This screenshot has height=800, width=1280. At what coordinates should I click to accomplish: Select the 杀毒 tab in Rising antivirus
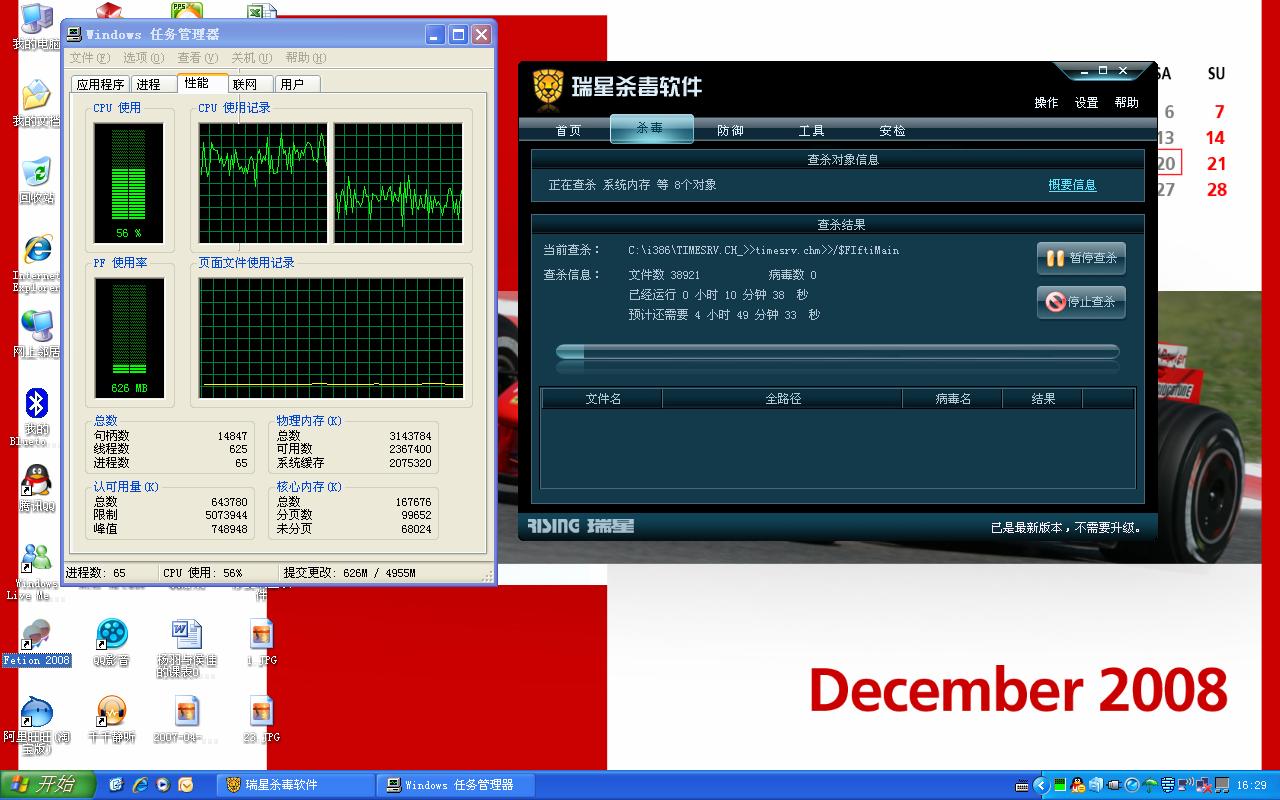click(650, 129)
